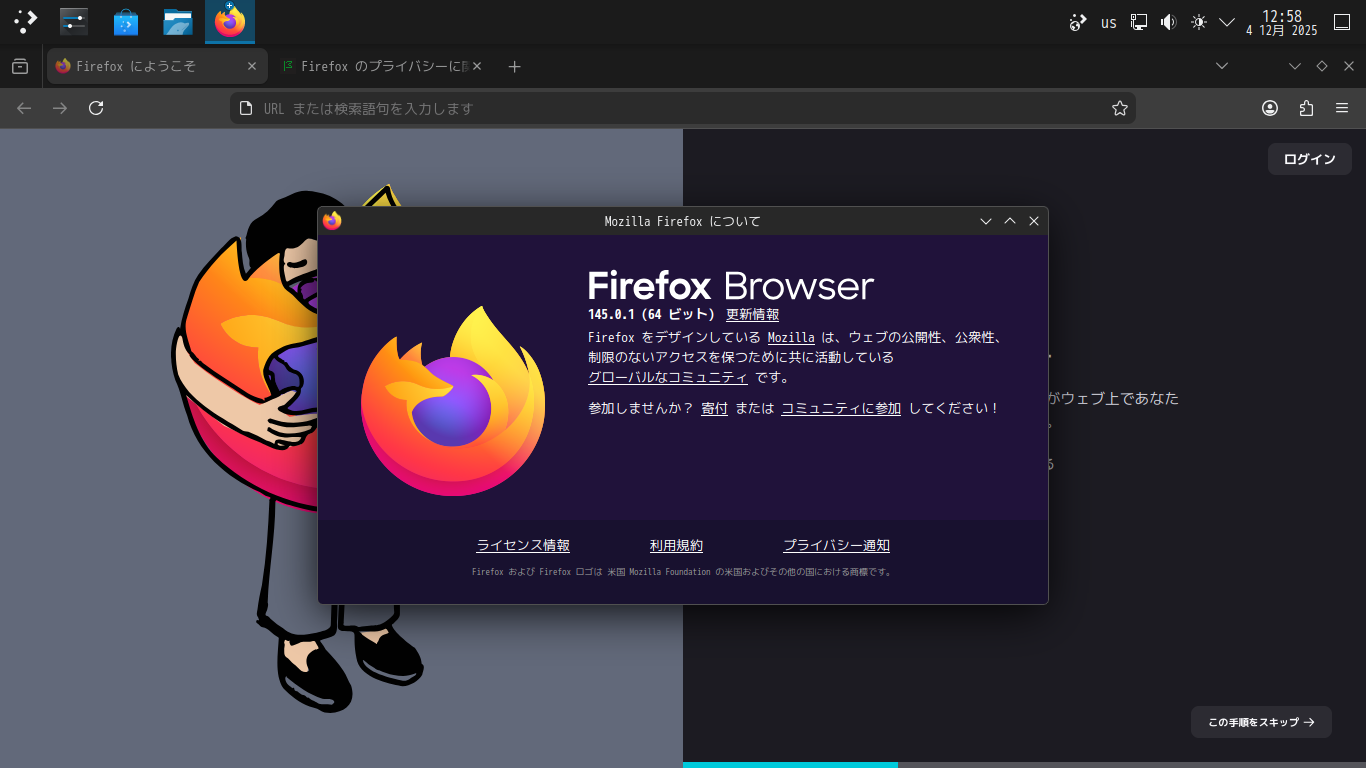Open the 'グローバルなコミュニティ' link
The width and height of the screenshot is (1366, 768).
pyautogui.click(x=668, y=378)
